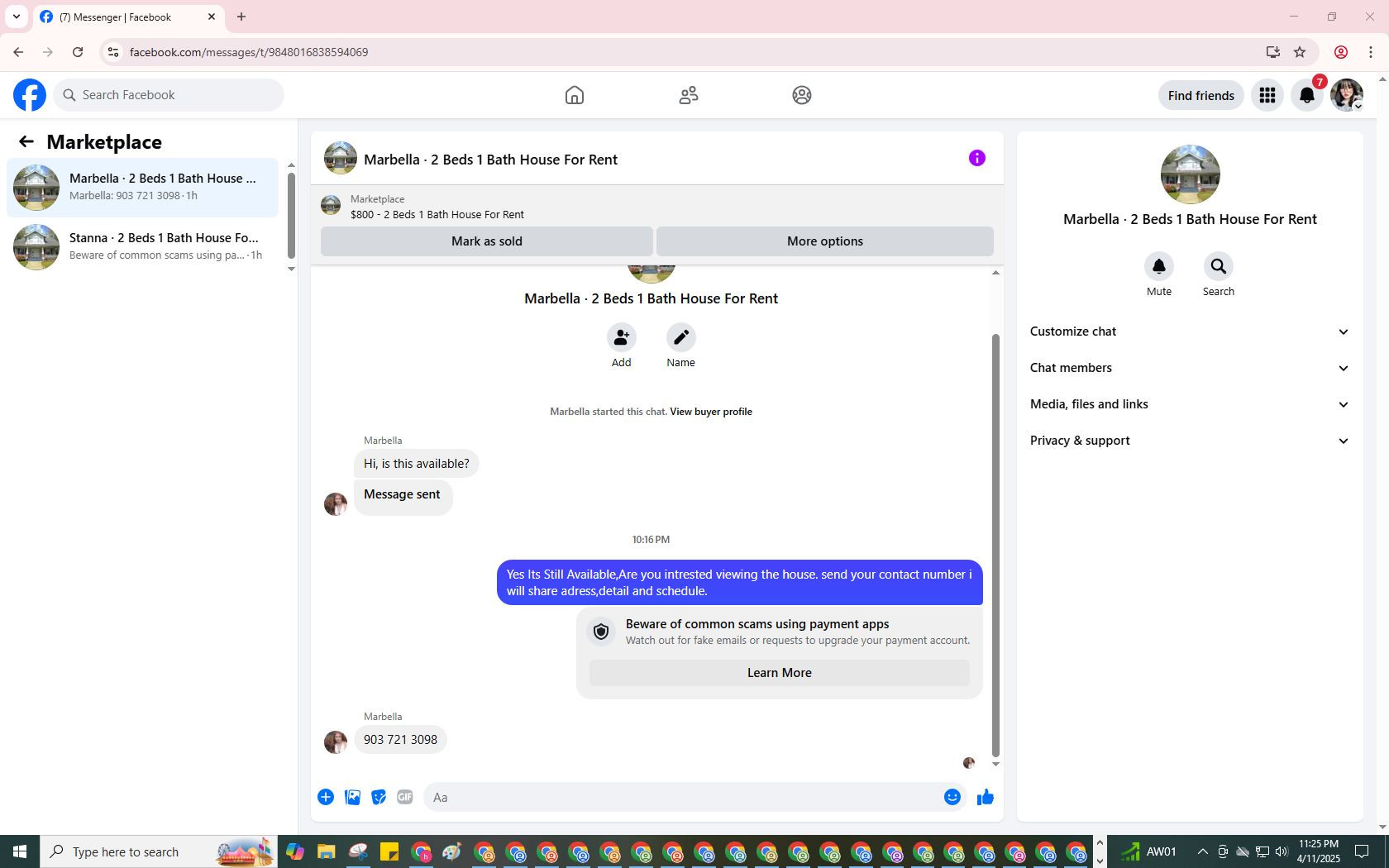
Task: Mute this conversation
Action: [1159, 266]
